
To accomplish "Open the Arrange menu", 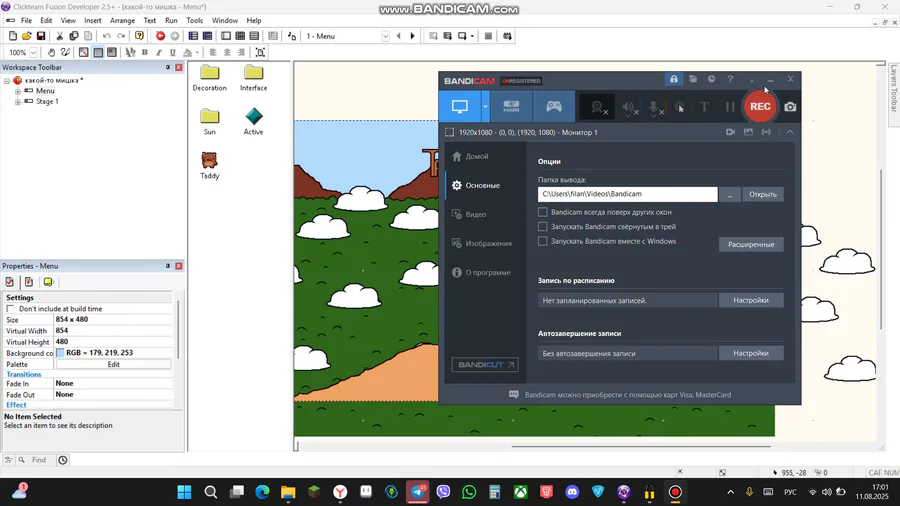I will coord(122,20).
